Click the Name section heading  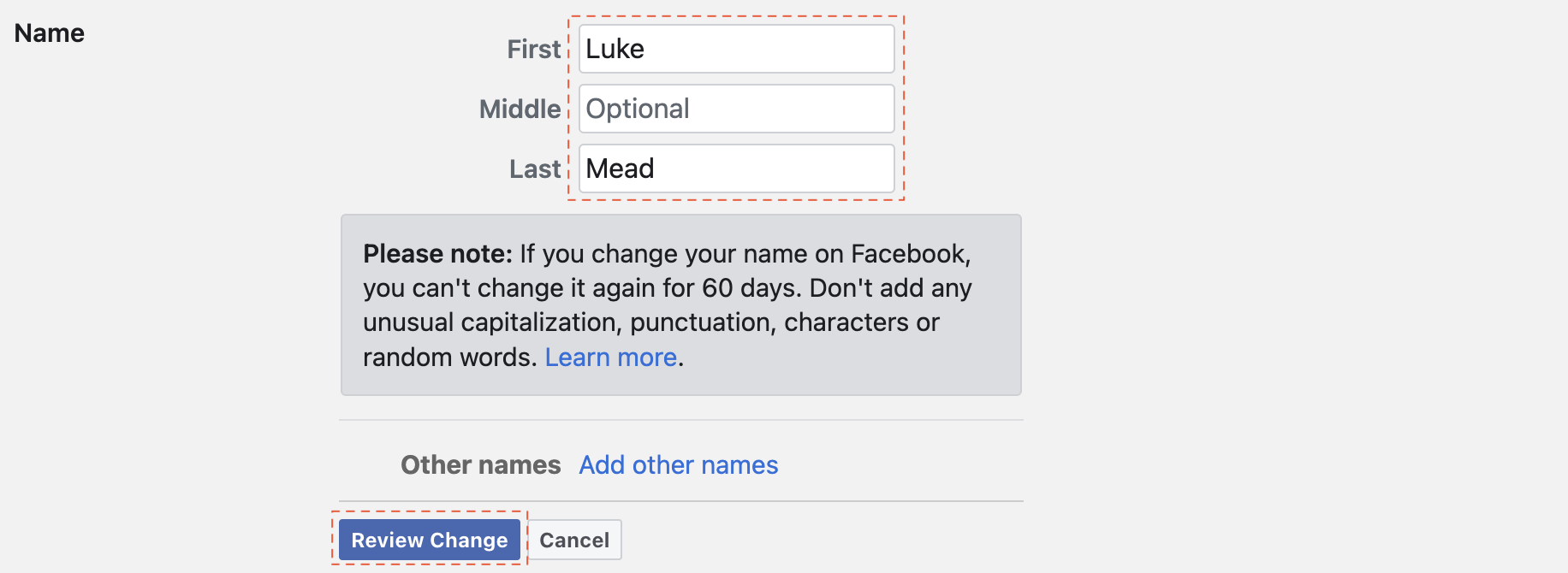[x=50, y=33]
